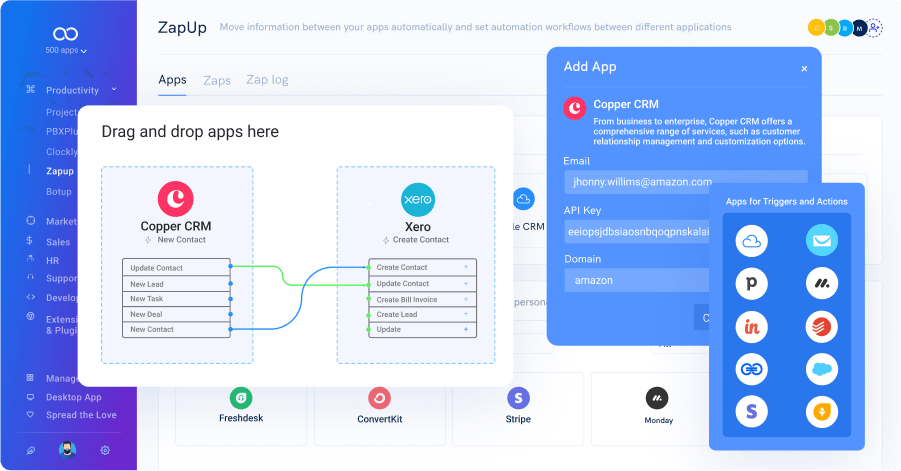Select Update Contact trigger in Copper CRM
The height and width of the screenshot is (471, 901).
[x=176, y=268]
